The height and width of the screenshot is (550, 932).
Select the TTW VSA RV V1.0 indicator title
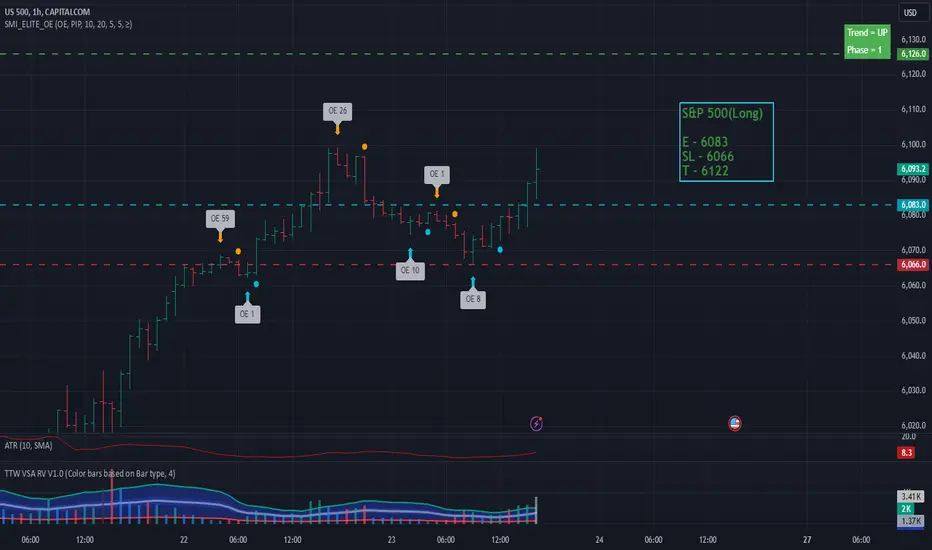click(90, 474)
